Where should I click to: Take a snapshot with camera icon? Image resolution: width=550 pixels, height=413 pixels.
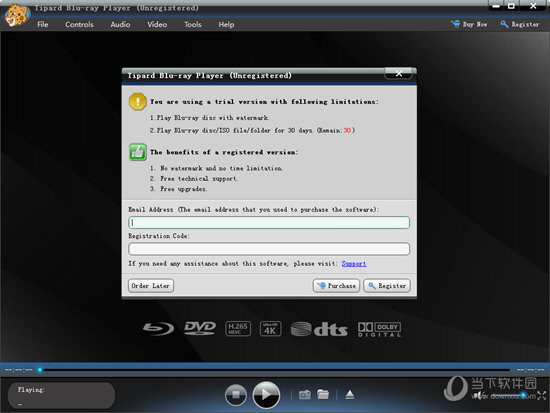coord(304,395)
